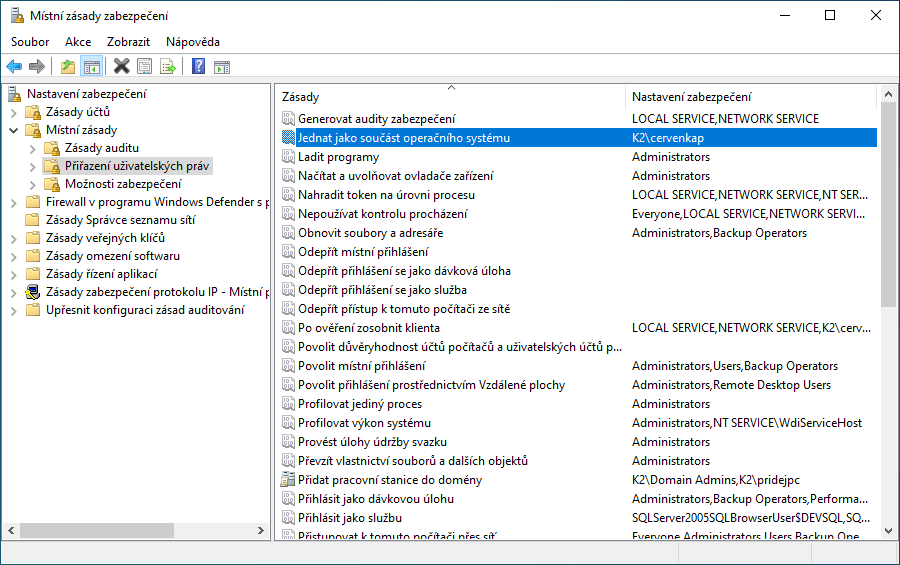Select Odepřít přihlášení se jako služba
Image resolution: width=900 pixels, height=565 pixels.
(x=579, y=289)
